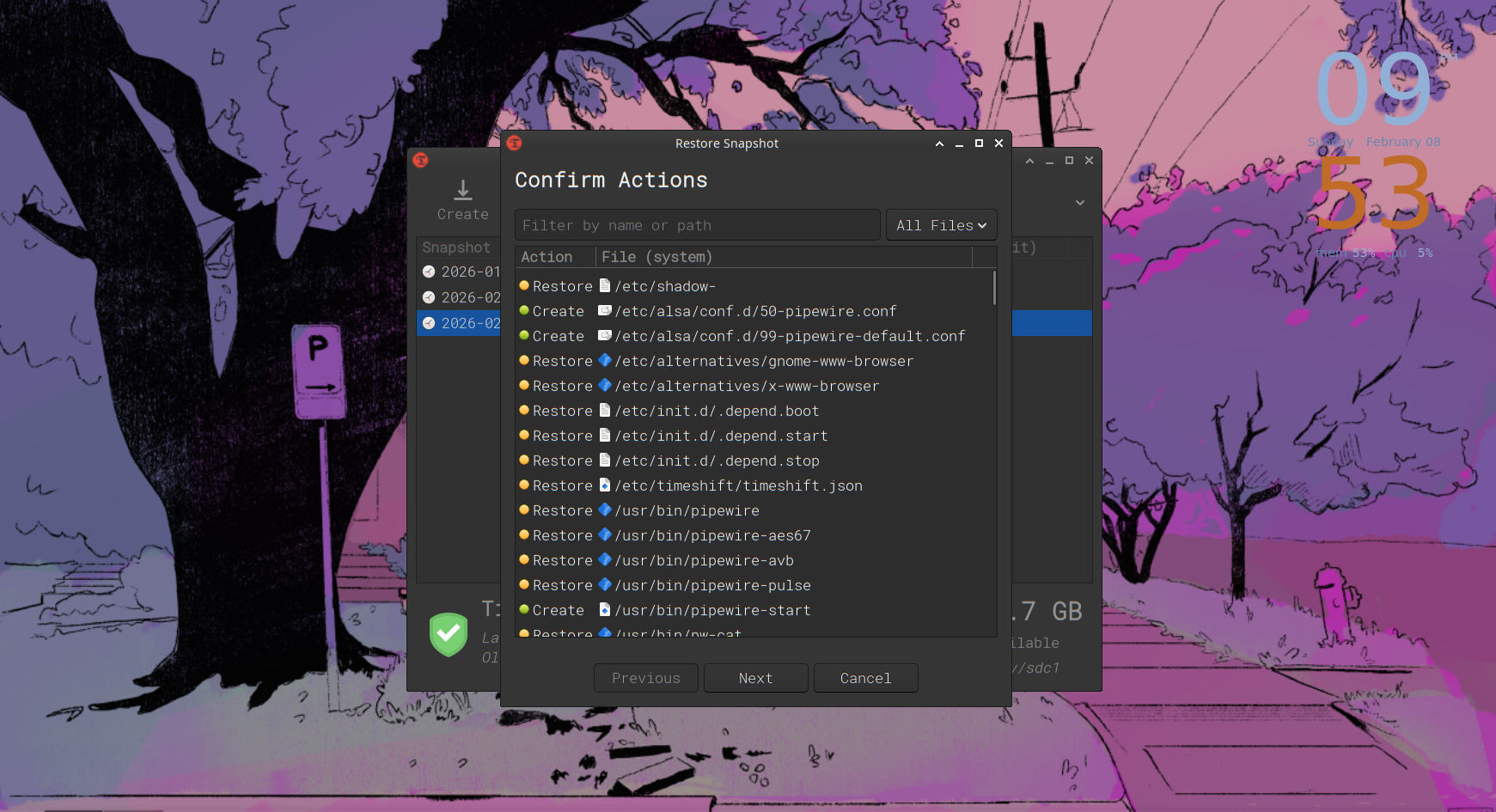The width and height of the screenshot is (1496, 812).
Task: Select the /etc/timeshift/timeshift.json path
Action: [738, 485]
